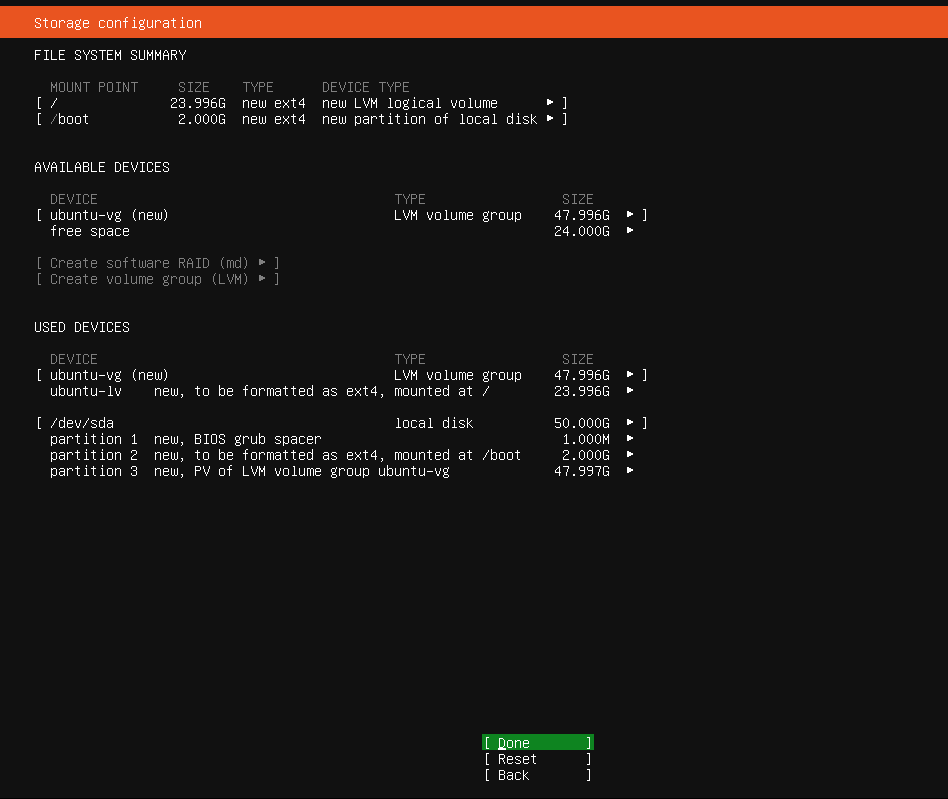Click the FILE SYSTEM SUMMARY heading

[110, 55]
